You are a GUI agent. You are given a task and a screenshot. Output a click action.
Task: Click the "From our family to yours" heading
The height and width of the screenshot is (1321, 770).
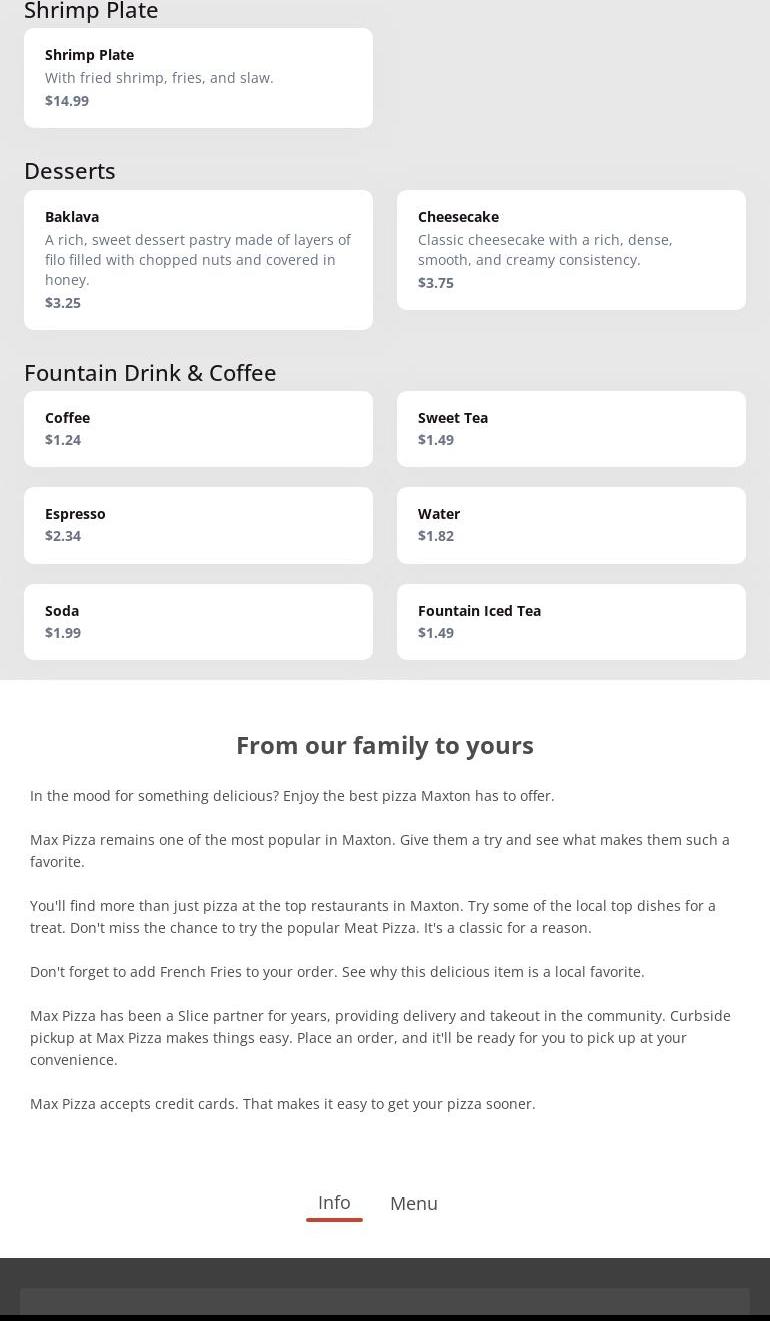coord(385,745)
